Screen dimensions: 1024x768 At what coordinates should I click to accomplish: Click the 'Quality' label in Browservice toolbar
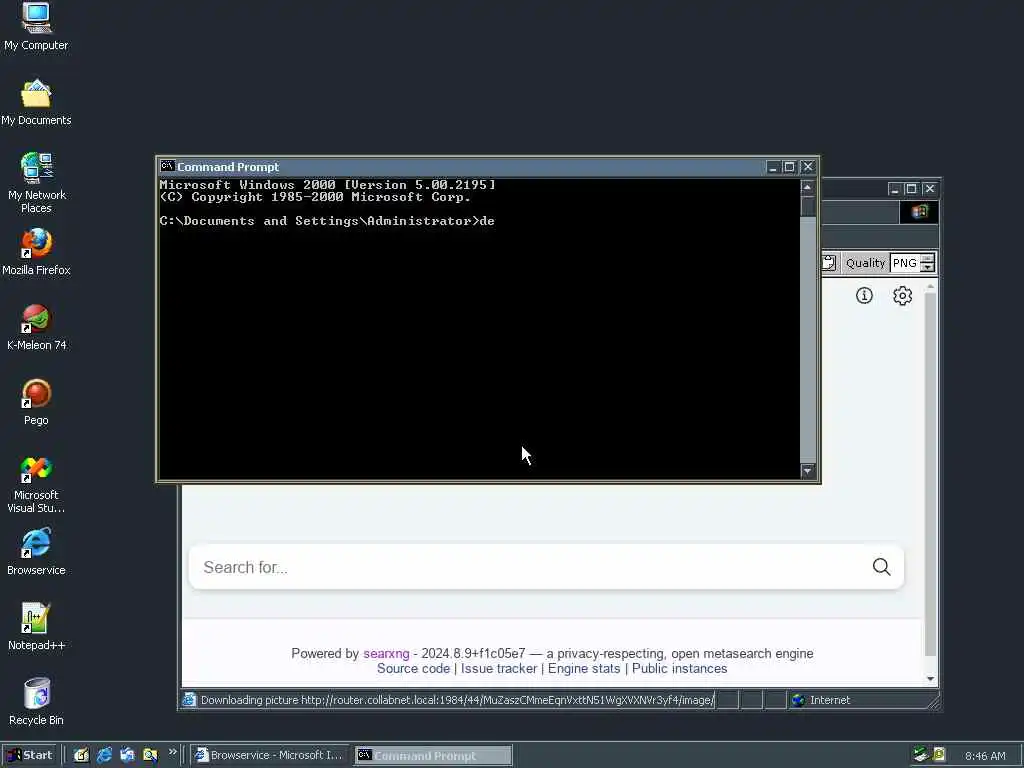(x=865, y=263)
